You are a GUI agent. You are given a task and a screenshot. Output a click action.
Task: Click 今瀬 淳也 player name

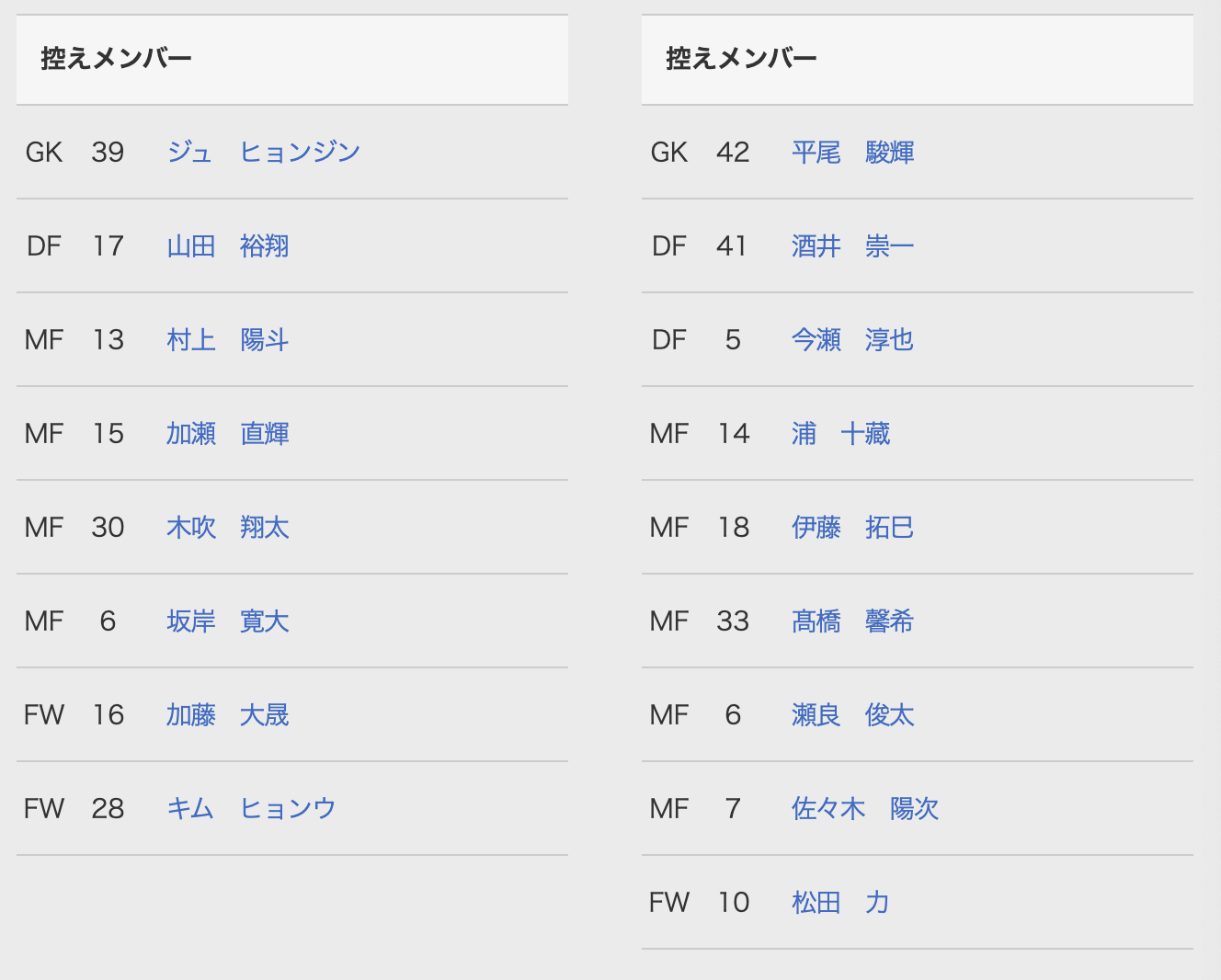tap(852, 340)
